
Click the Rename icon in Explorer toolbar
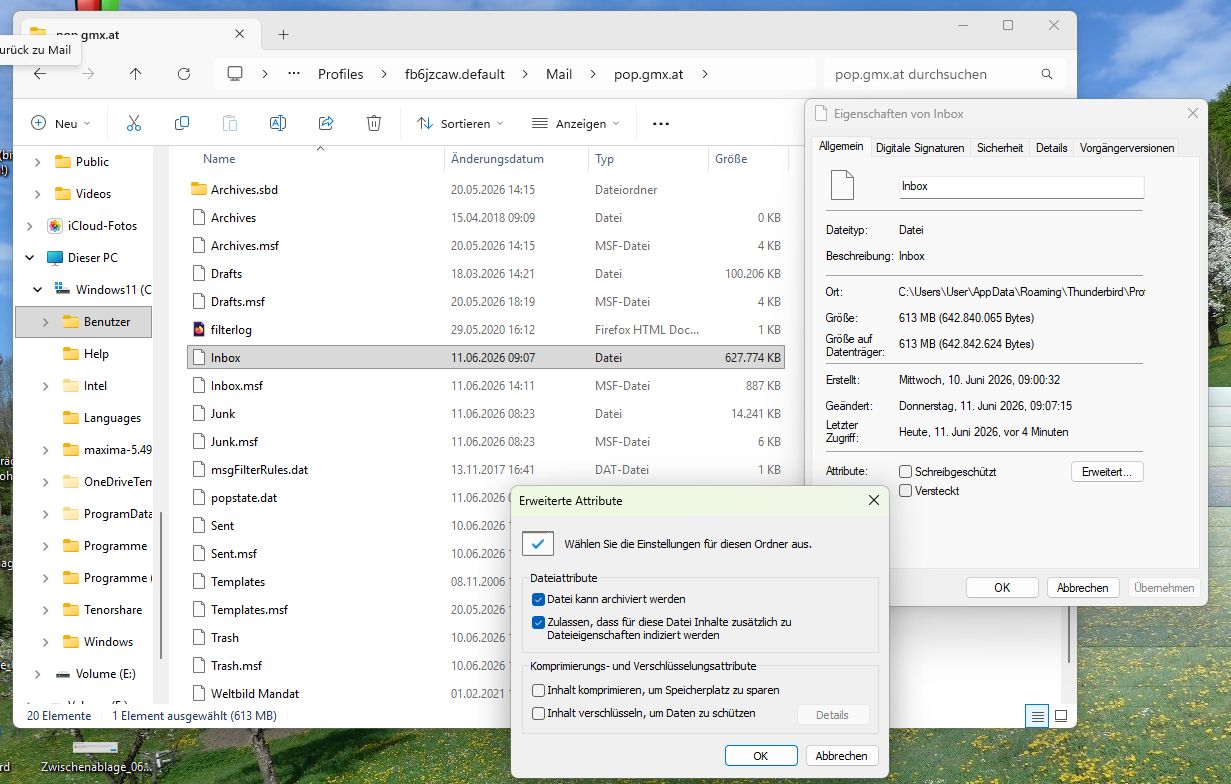[x=278, y=123]
